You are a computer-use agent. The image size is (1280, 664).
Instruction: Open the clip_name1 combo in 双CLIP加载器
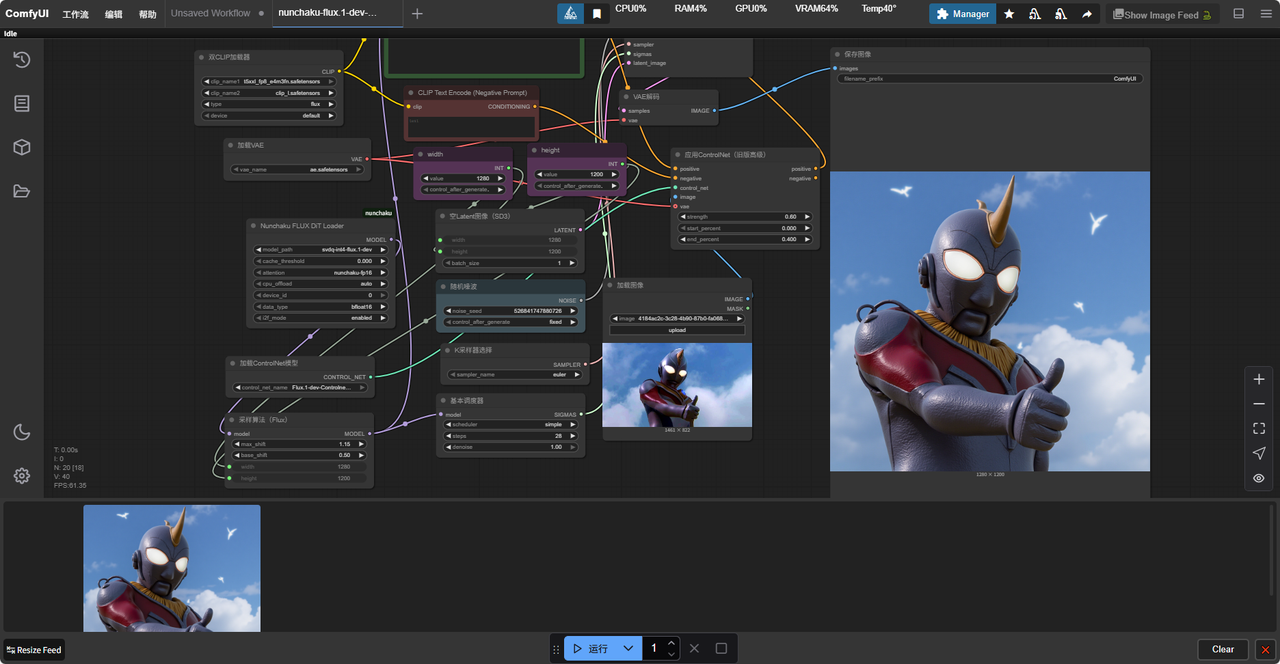click(x=269, y=82)
